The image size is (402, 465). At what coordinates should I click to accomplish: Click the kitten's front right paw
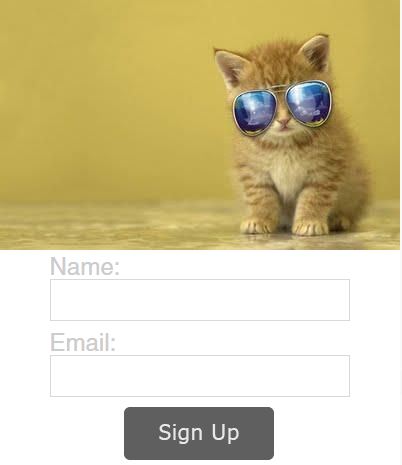point(310,228)
